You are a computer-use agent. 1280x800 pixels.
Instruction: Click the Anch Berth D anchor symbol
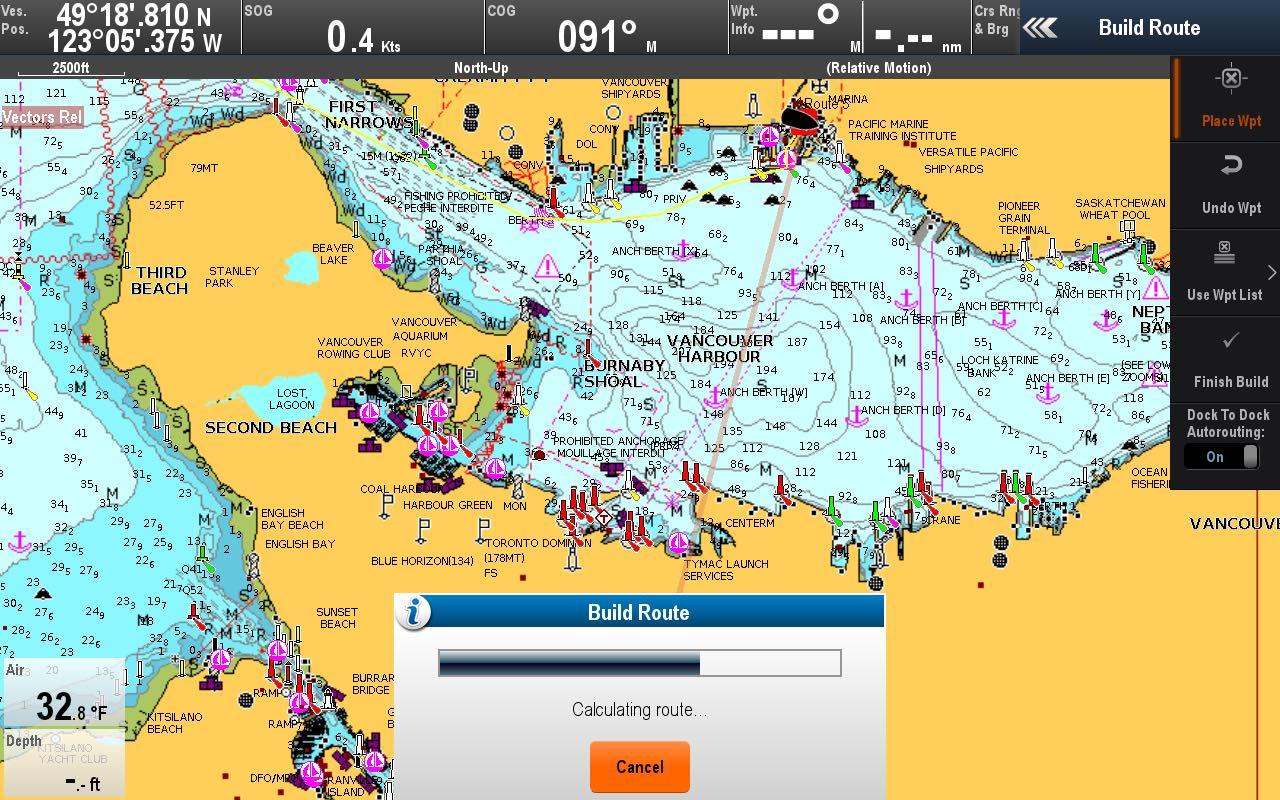coord(856,415)
